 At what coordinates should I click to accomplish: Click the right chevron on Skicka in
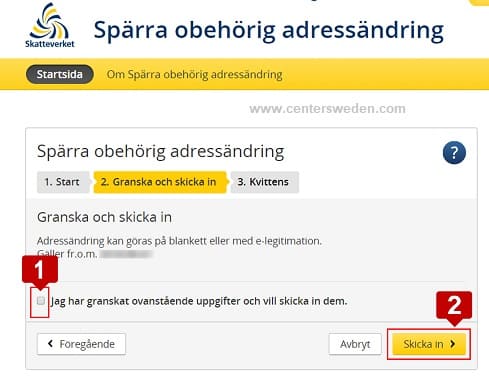pos(452,344)
